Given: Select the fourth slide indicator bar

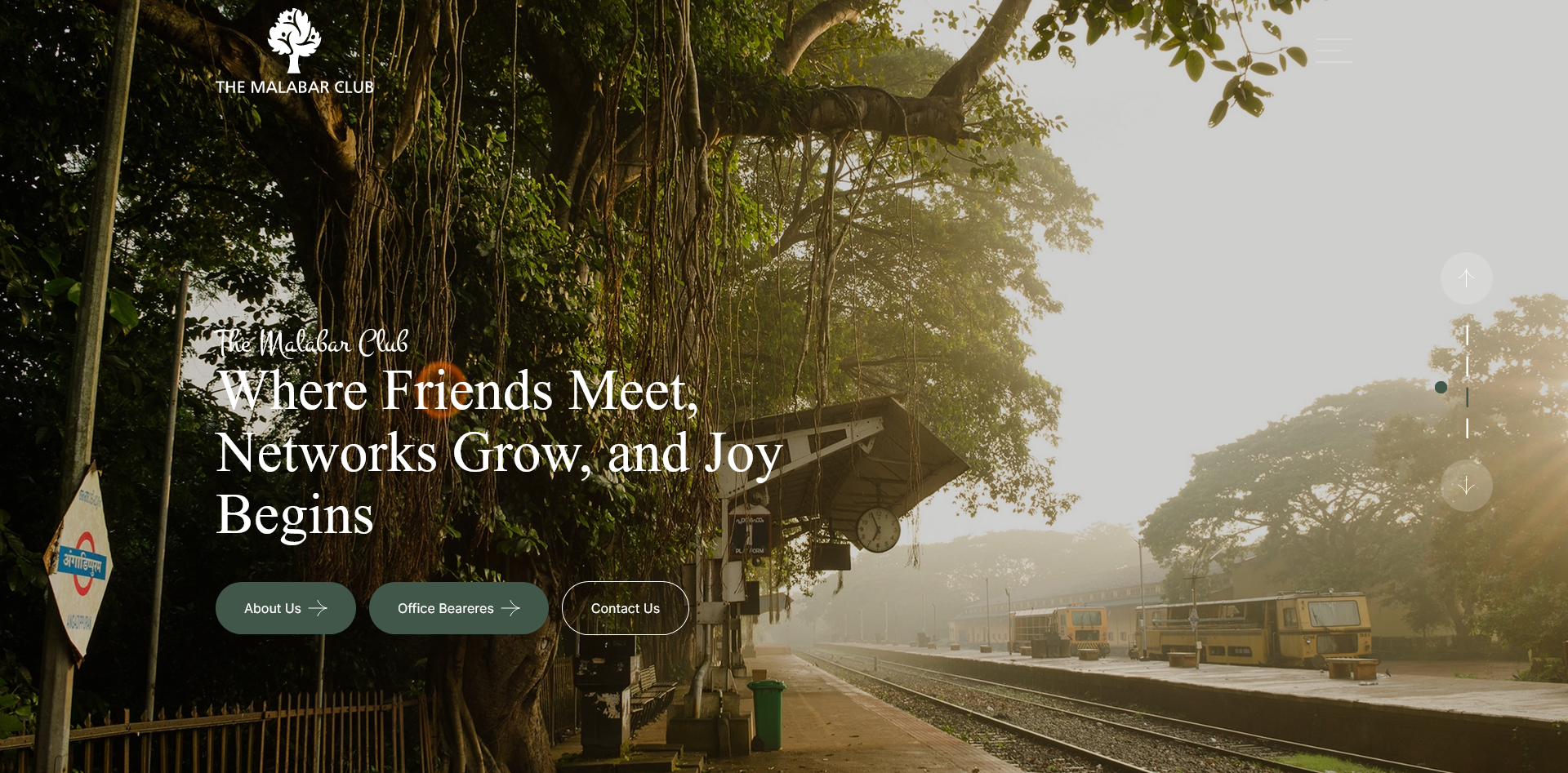Looking at the screenshot, I should (1467, 428).
